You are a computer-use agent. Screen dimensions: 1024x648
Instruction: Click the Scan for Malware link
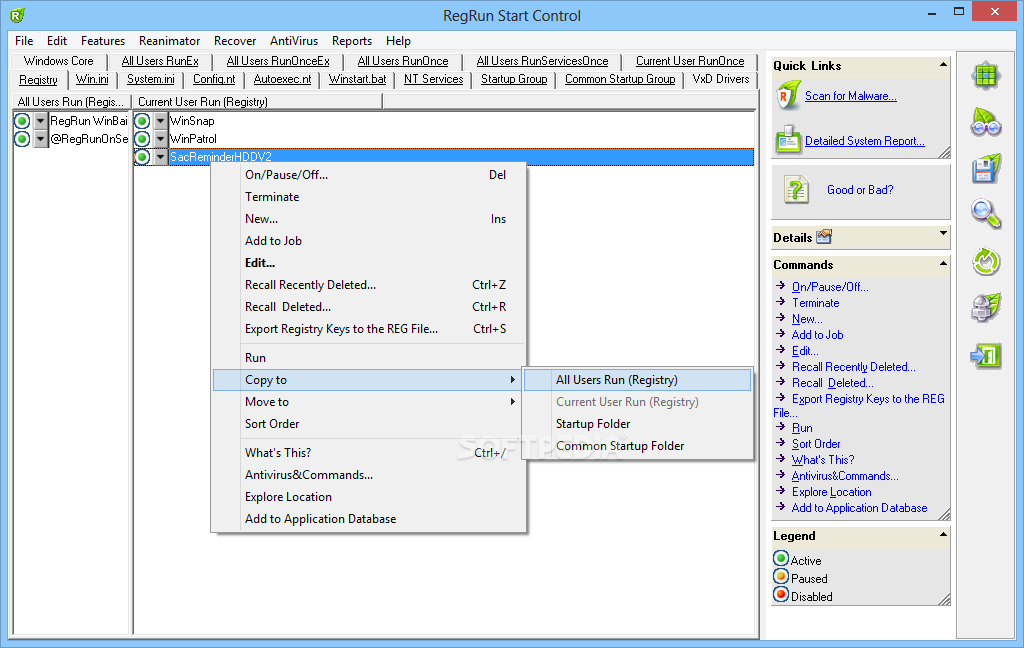pyautogui.click(x=850, y=96)
